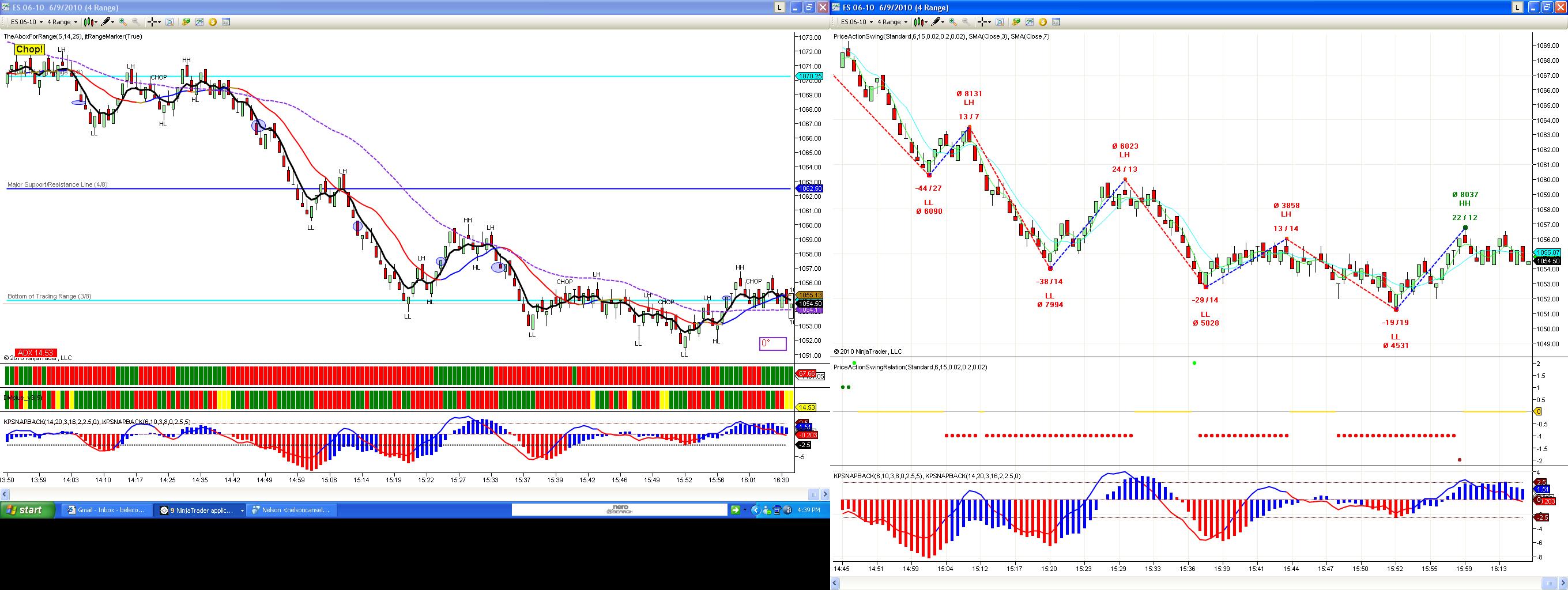Switch to the Nelson taskbar window
The height and width of the screenshot is (590, 1568).
(x=293, y=510)
